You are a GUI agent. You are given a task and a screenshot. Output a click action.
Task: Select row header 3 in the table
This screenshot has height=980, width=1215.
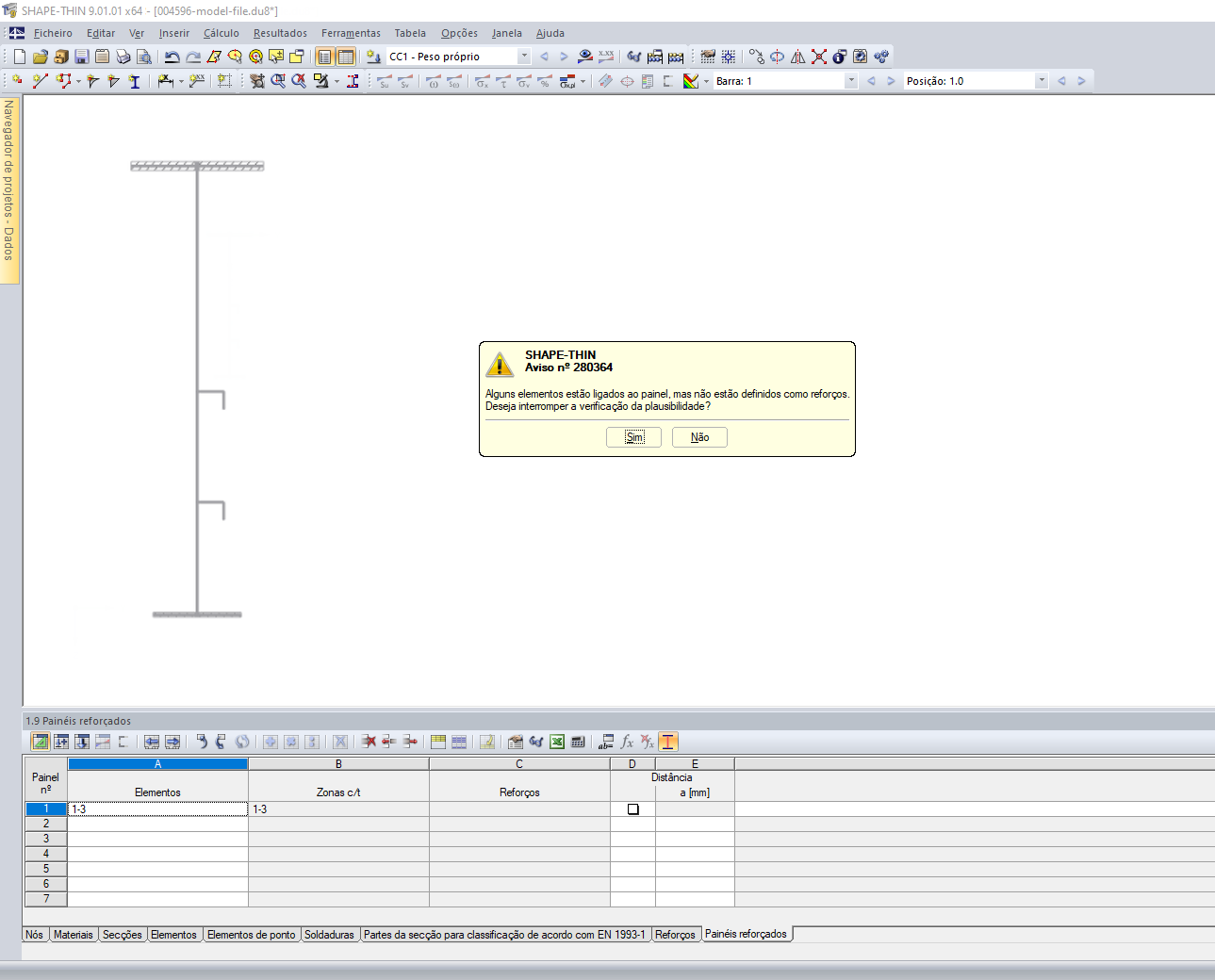click(45, 839)
